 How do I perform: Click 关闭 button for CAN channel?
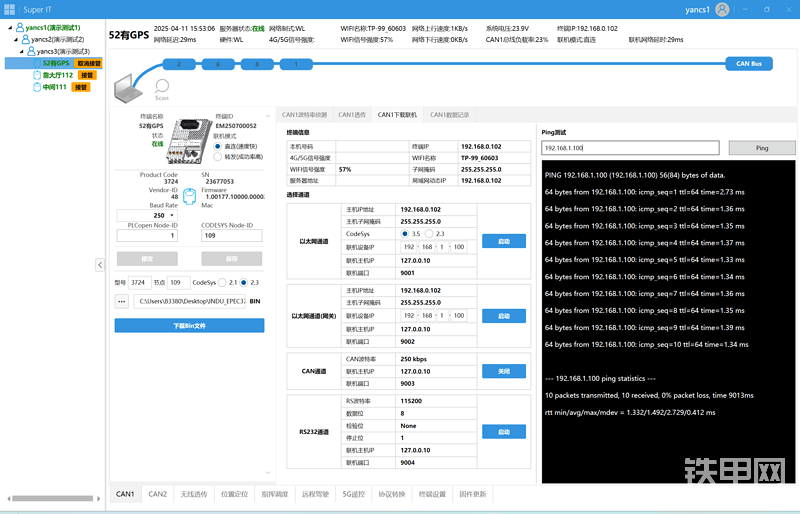(x=503, y=370)
